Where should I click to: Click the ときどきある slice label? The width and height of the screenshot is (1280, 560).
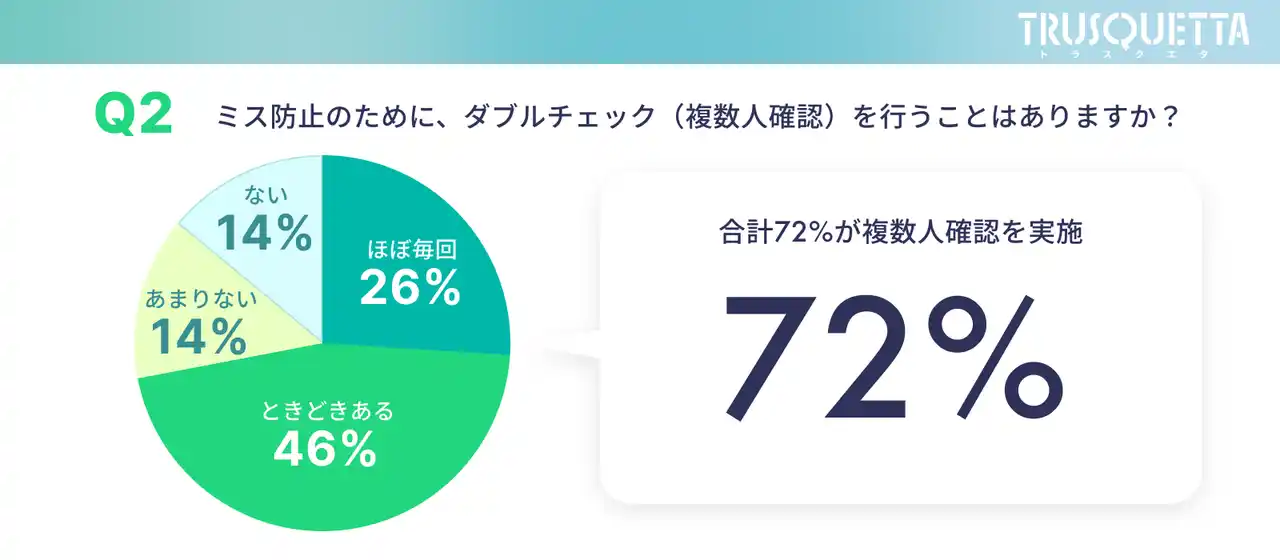click(x=327, y=411)
